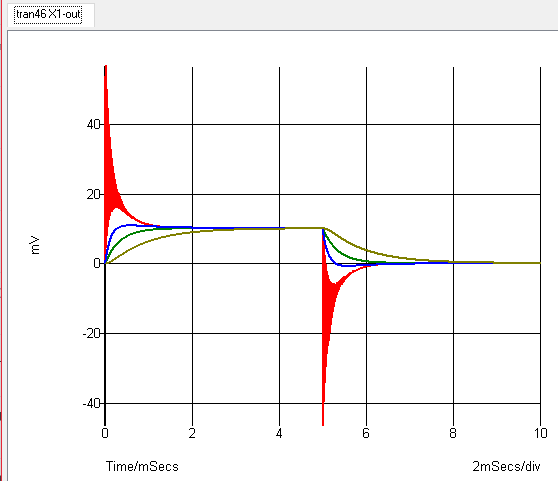Click the 10 tick on the time axis
This screenshot has height=481, width=558.
coord(540,433)
